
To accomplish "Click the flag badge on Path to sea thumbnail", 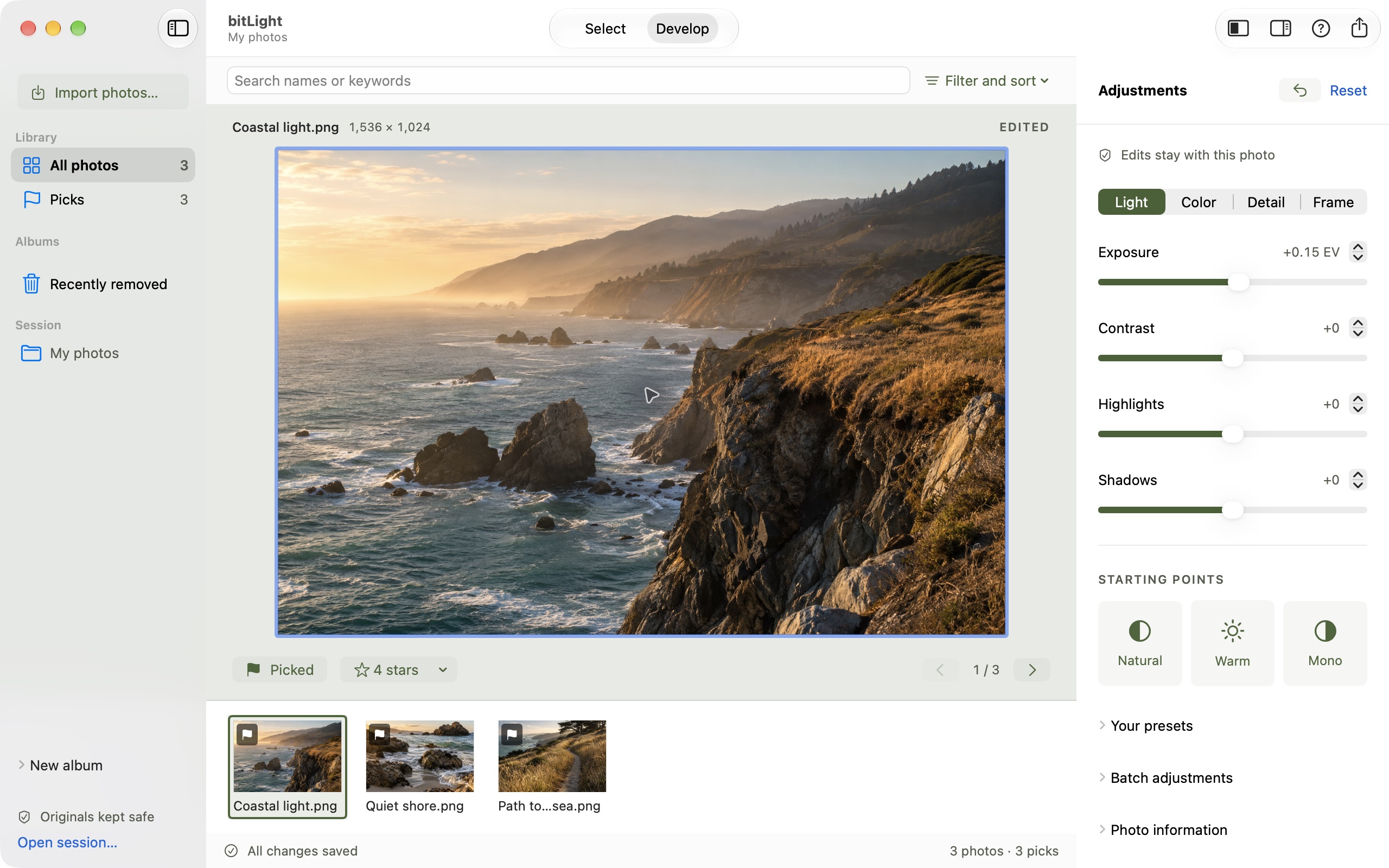I will (x=512, y=734).
